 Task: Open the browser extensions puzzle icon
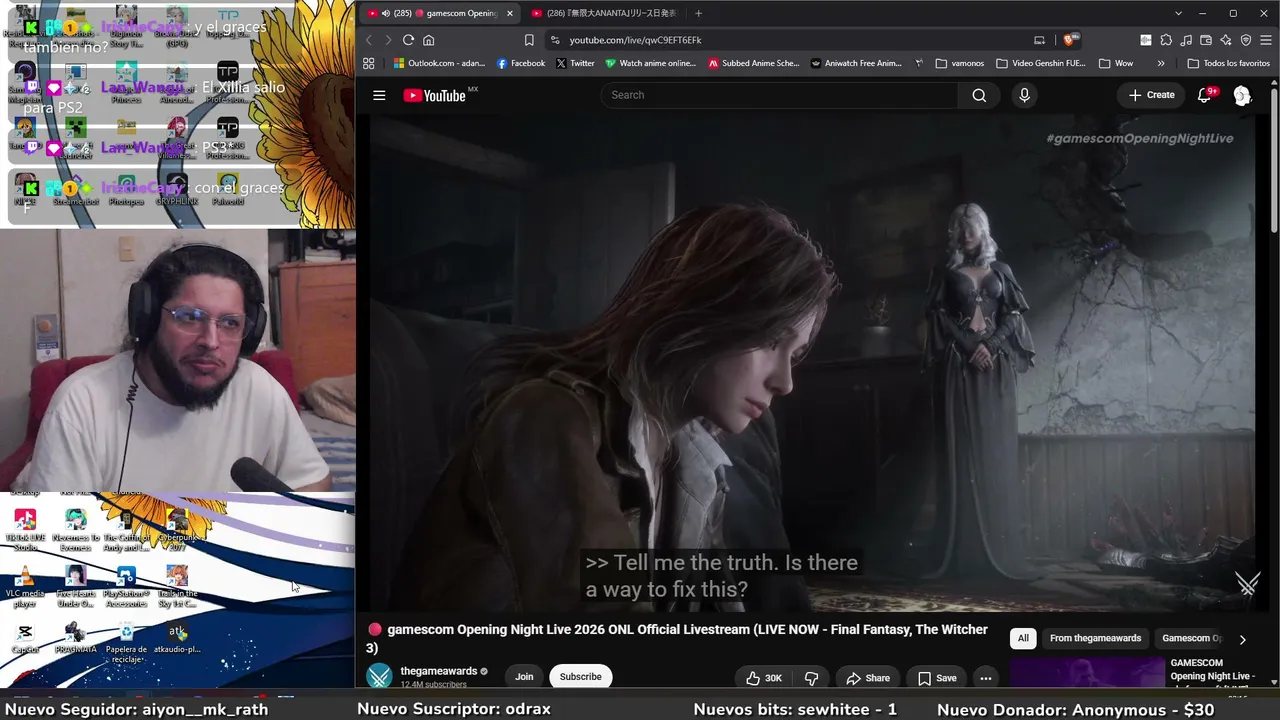1166,40
